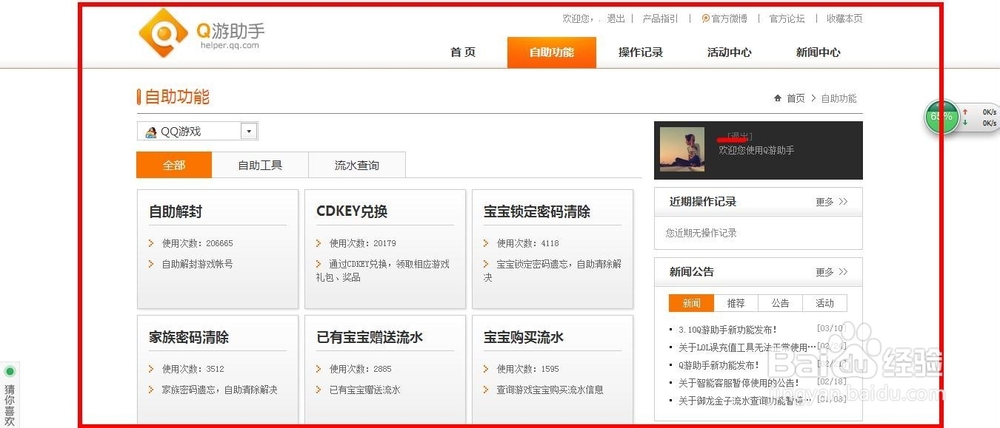Open news 关于智能客服暂停使用的公告！
The width and height of the screenshot is (1000, 428).
pyautogui.click(x=739, y=383)
